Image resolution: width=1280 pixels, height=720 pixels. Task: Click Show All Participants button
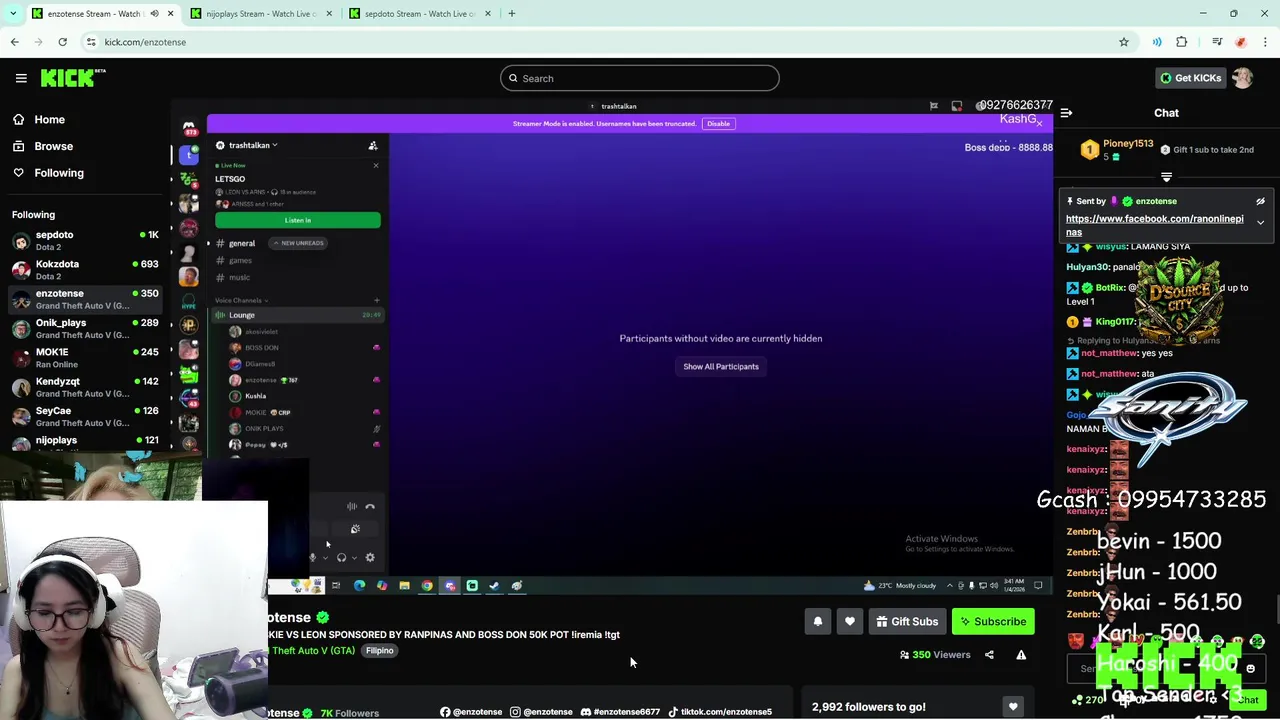[x=721, y=366]
